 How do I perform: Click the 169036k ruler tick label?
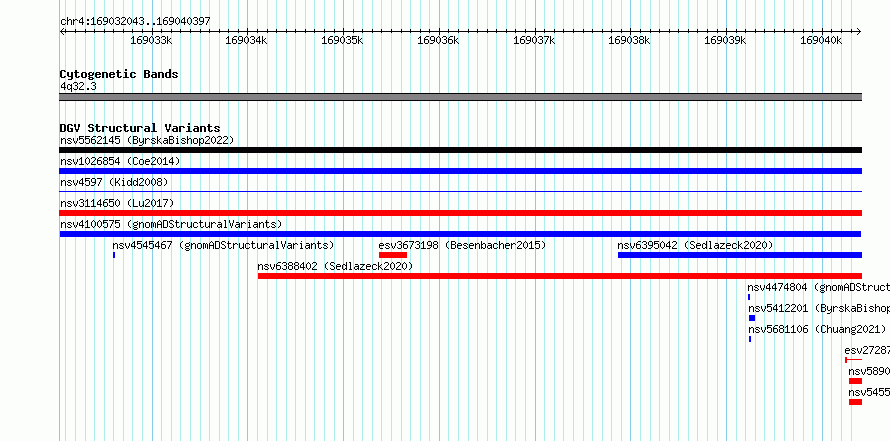click(438, 40)
